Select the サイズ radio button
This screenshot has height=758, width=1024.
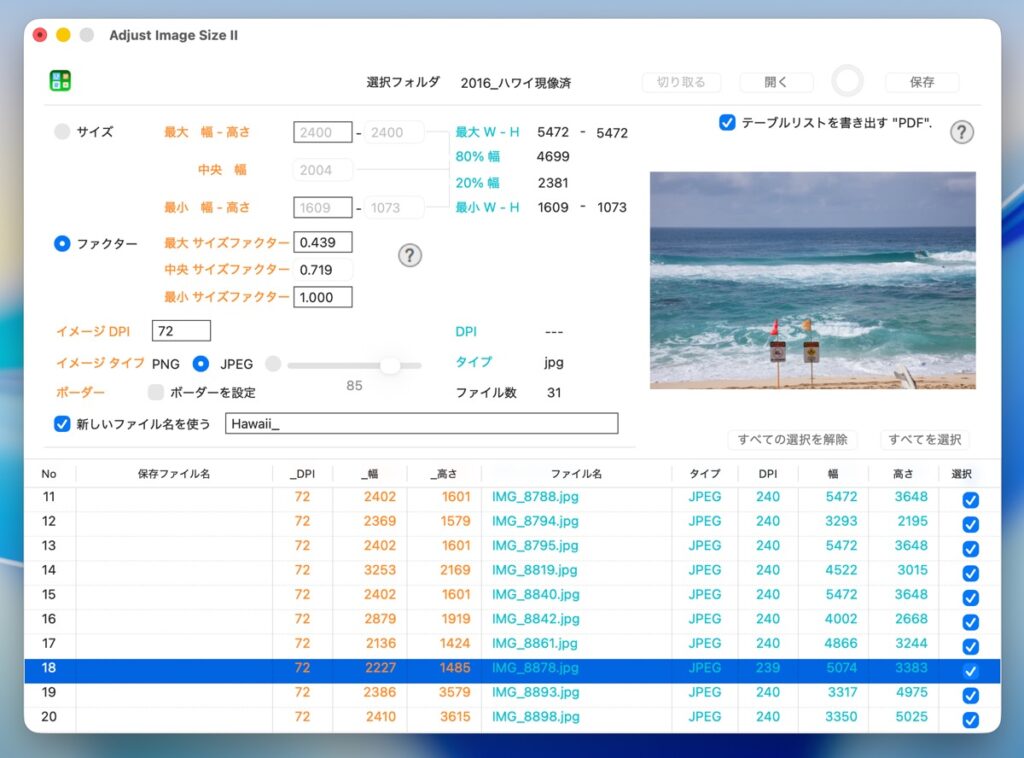click(x=62, y=131)
